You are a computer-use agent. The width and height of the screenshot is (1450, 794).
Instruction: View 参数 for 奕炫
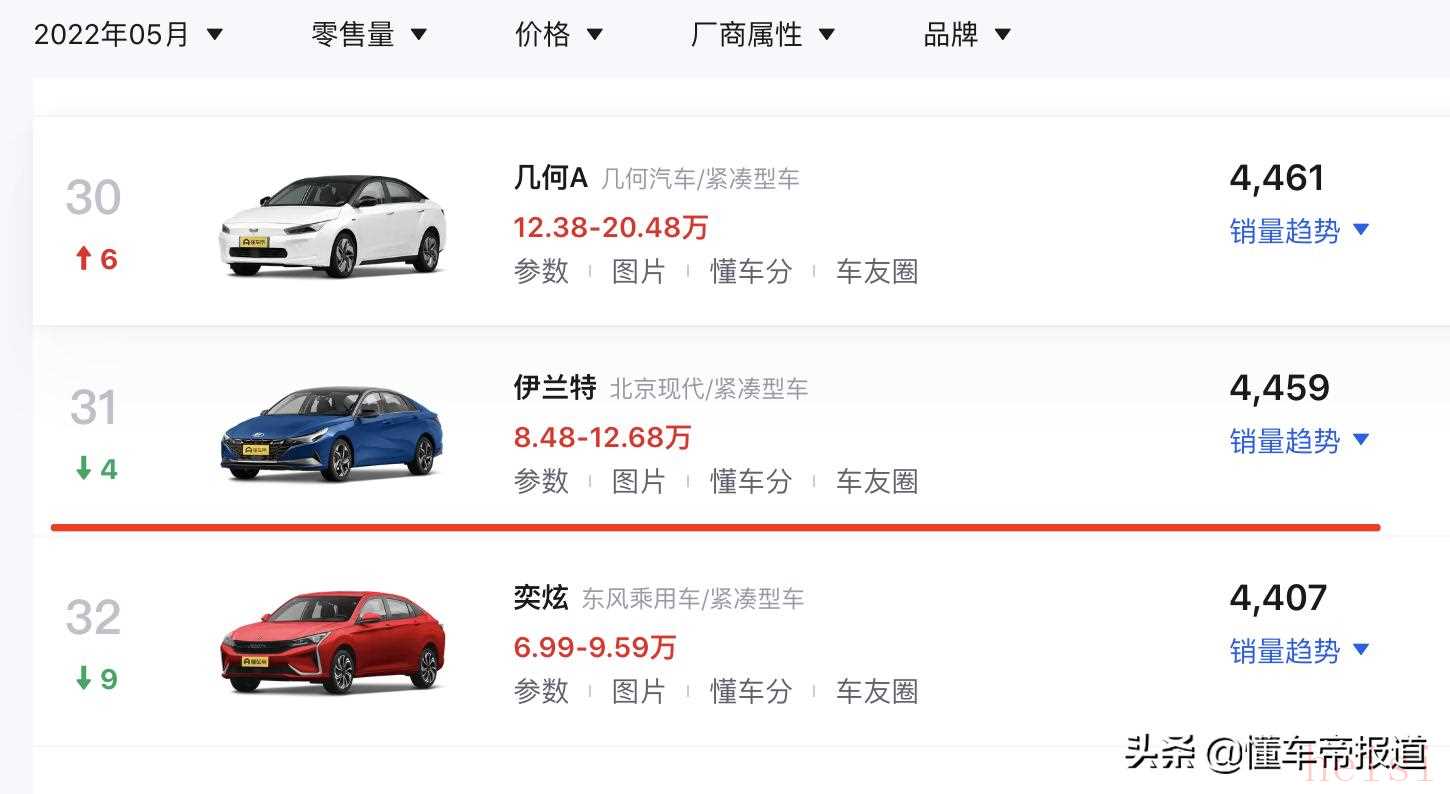541,691
